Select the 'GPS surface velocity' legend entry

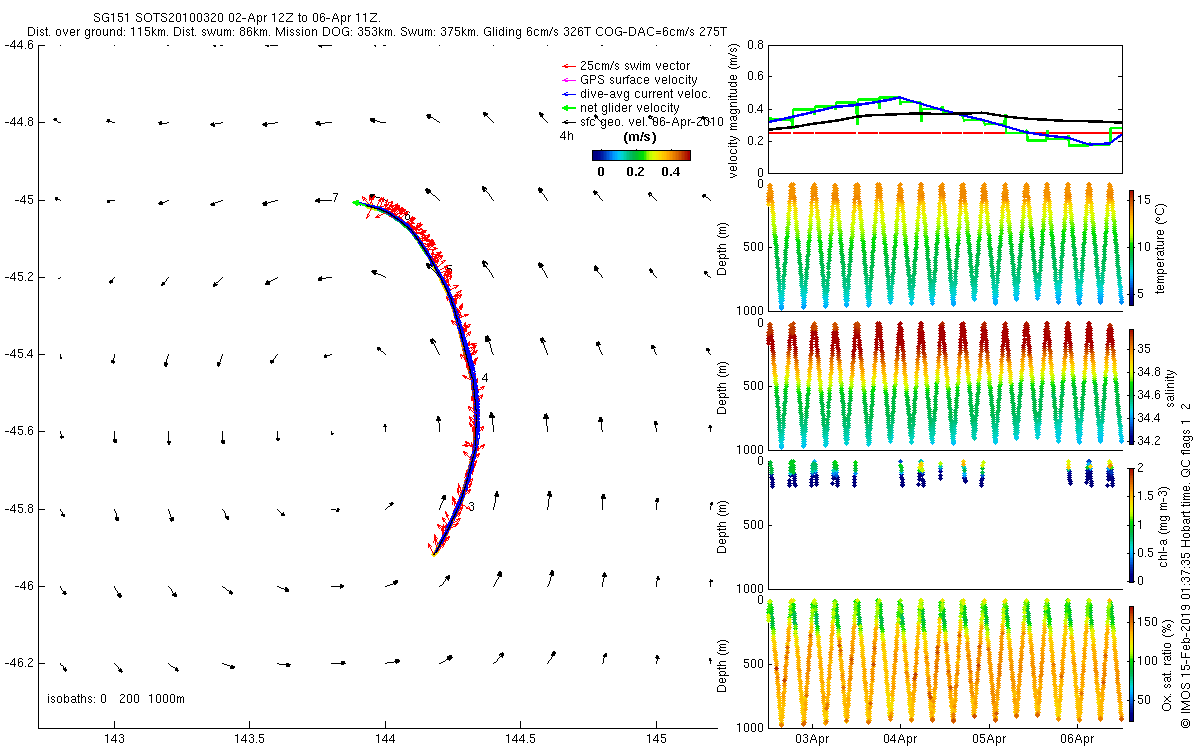(x=639, y=80)
